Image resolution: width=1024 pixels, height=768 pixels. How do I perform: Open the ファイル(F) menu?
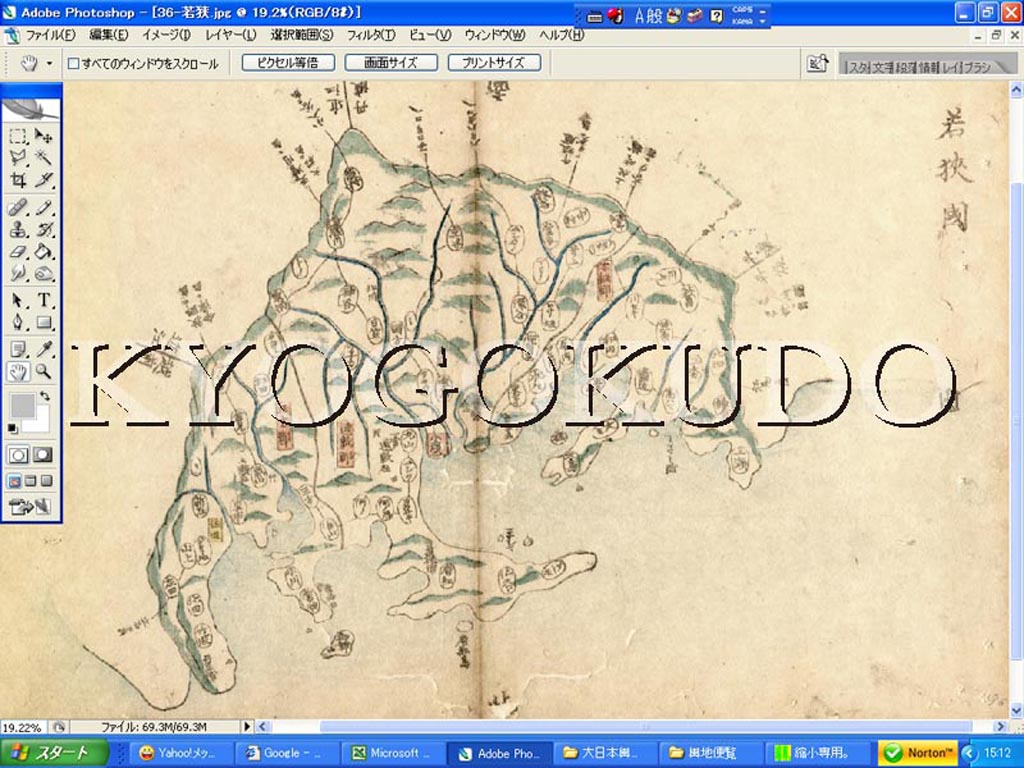pyautogui.click(x=50, y=35)
